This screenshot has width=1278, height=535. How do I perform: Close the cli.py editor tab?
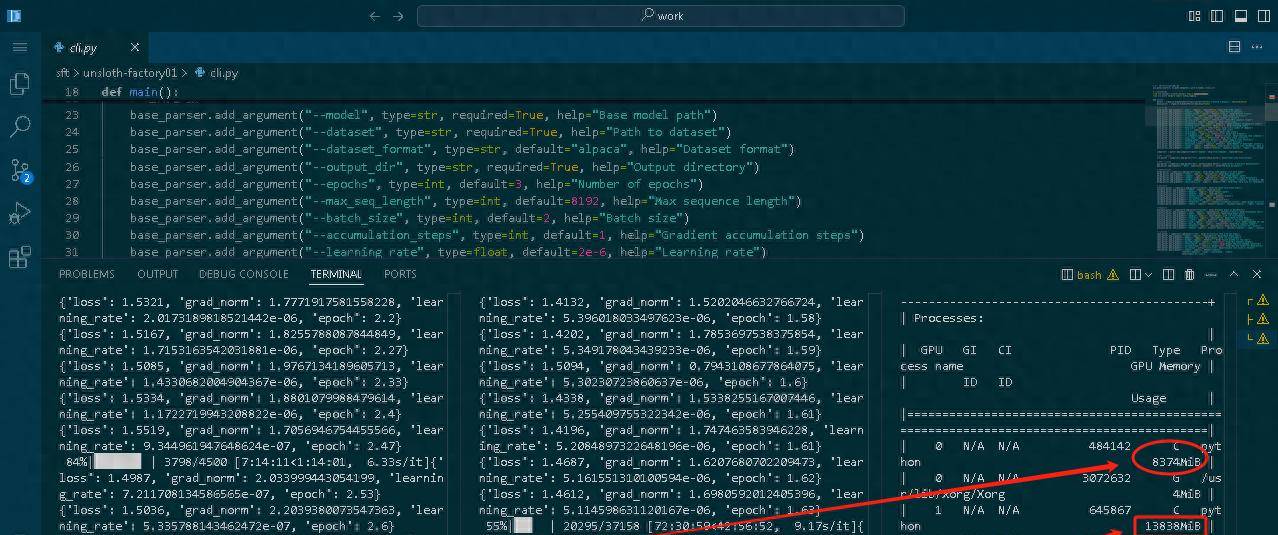(135, 47)
